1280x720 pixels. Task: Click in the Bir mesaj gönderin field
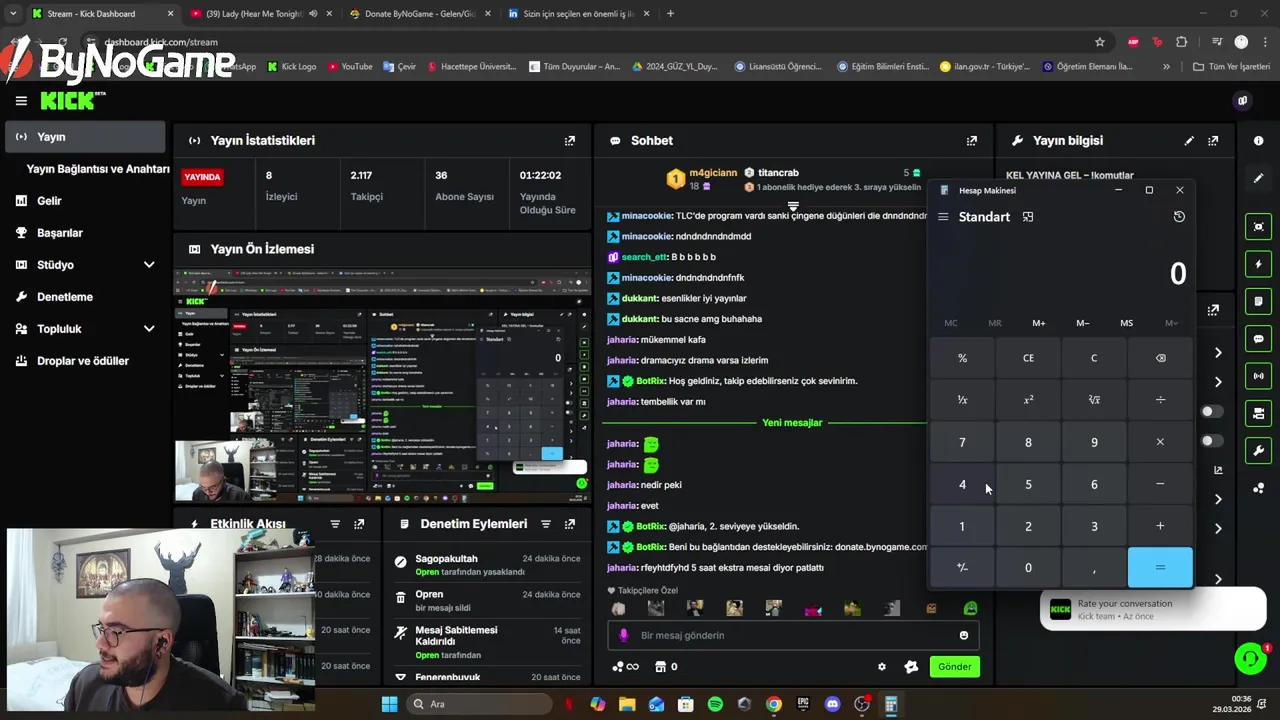point(792,635)
